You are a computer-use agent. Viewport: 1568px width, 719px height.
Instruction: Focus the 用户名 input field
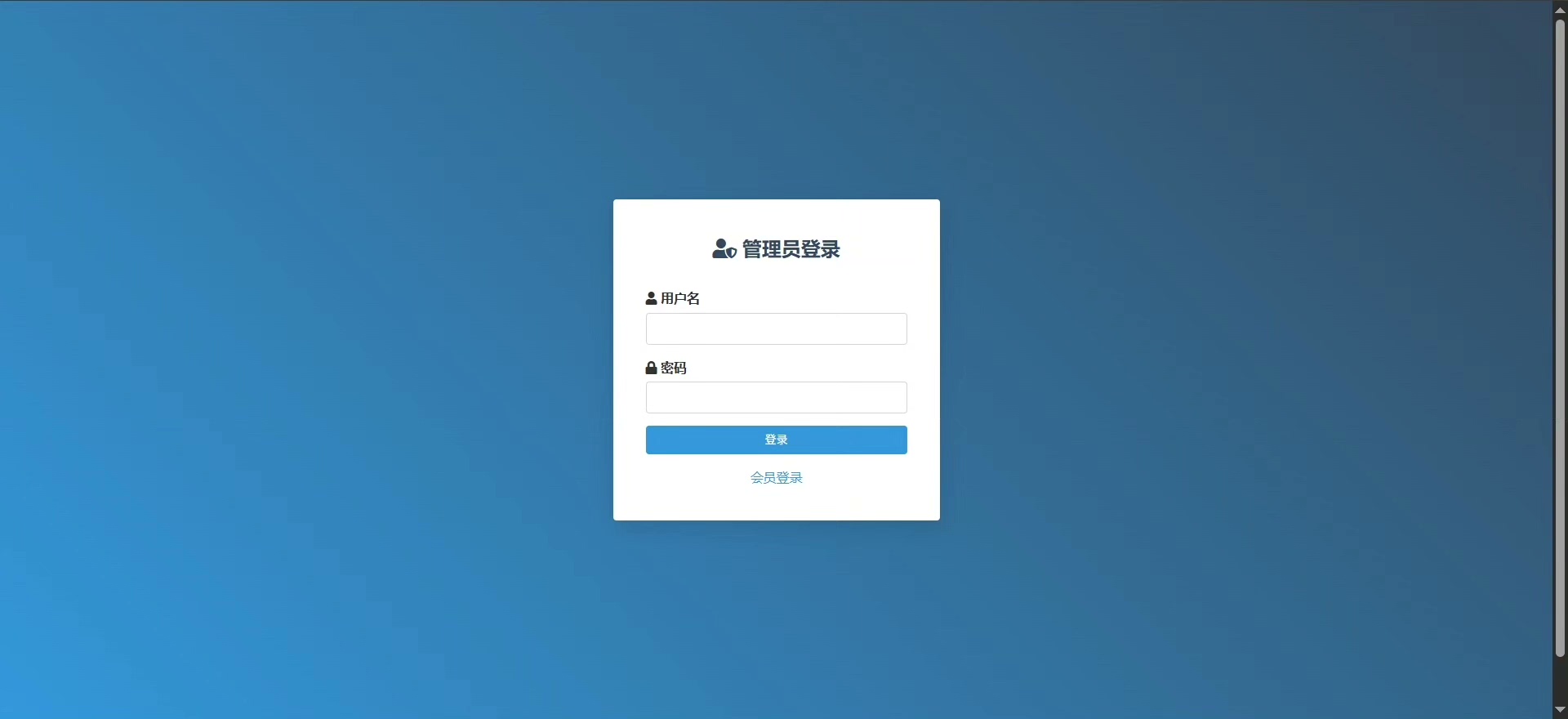click(x=777, y=329)
